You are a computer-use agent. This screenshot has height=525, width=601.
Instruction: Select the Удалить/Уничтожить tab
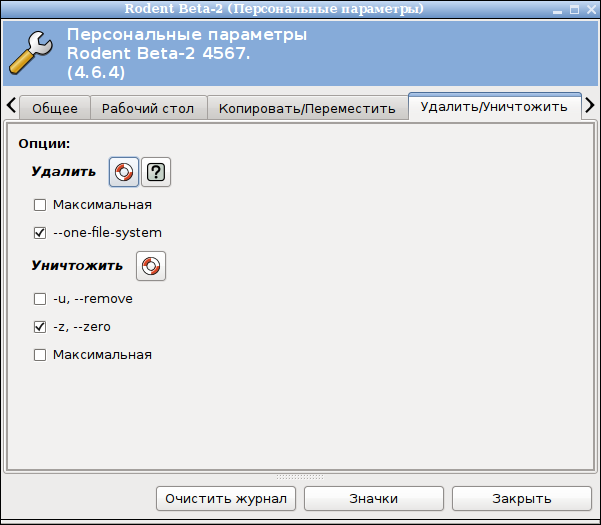point(494,107)
